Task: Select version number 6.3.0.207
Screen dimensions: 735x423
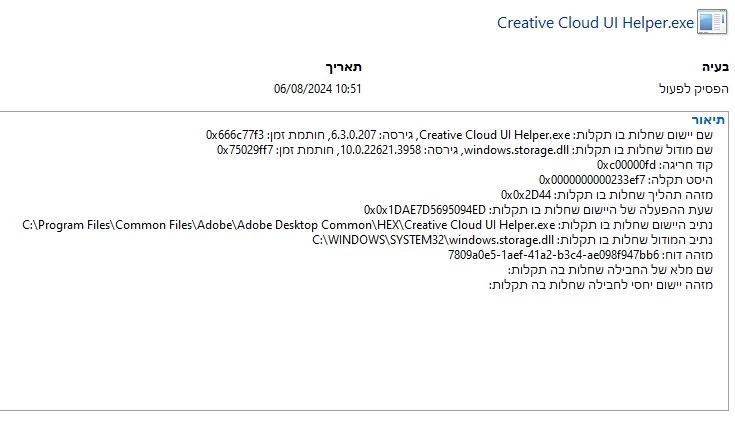Action: 353,135
